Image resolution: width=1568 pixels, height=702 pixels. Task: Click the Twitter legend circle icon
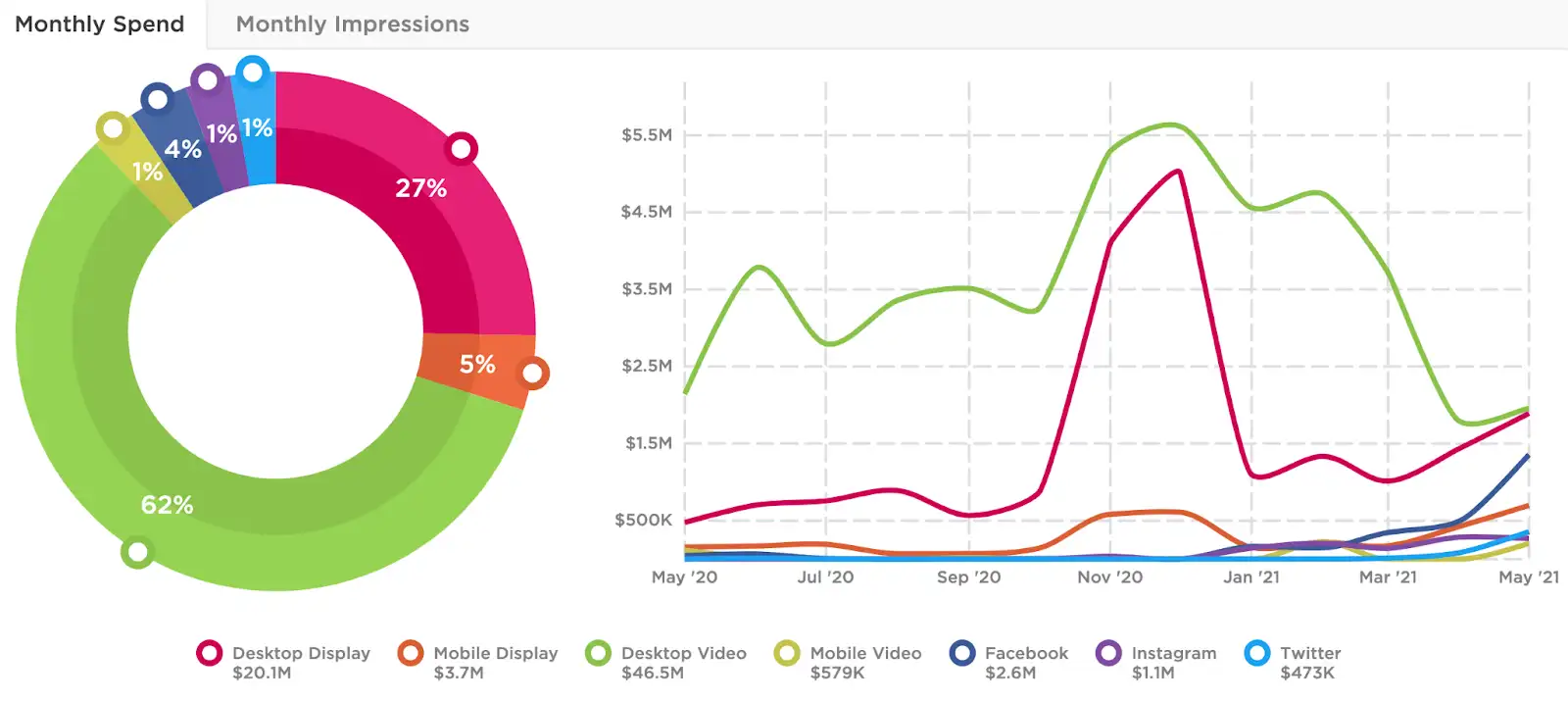tap(1257, 653)
